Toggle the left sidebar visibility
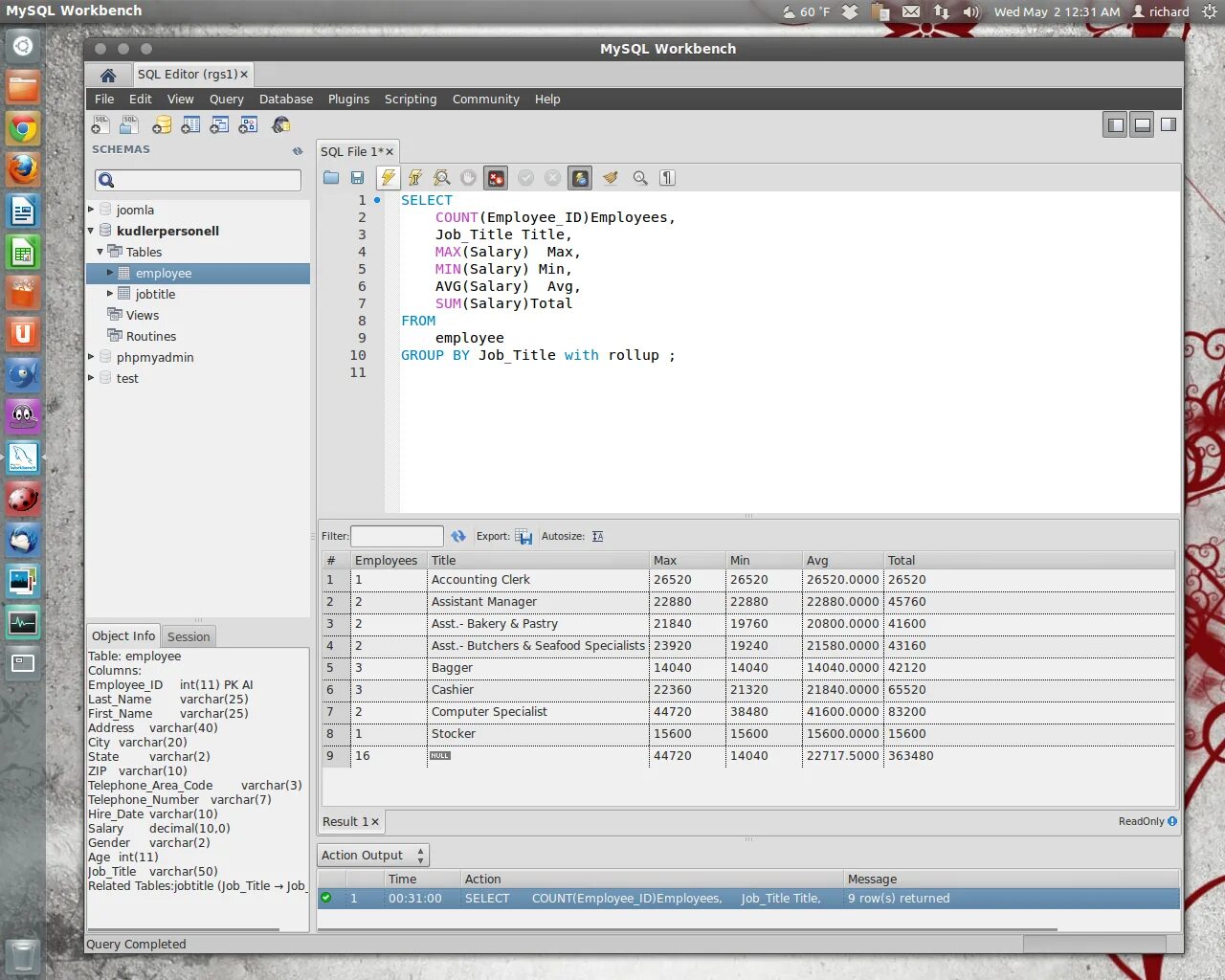The width and height of the screenshot is (1225, 980). (1115, 124)
